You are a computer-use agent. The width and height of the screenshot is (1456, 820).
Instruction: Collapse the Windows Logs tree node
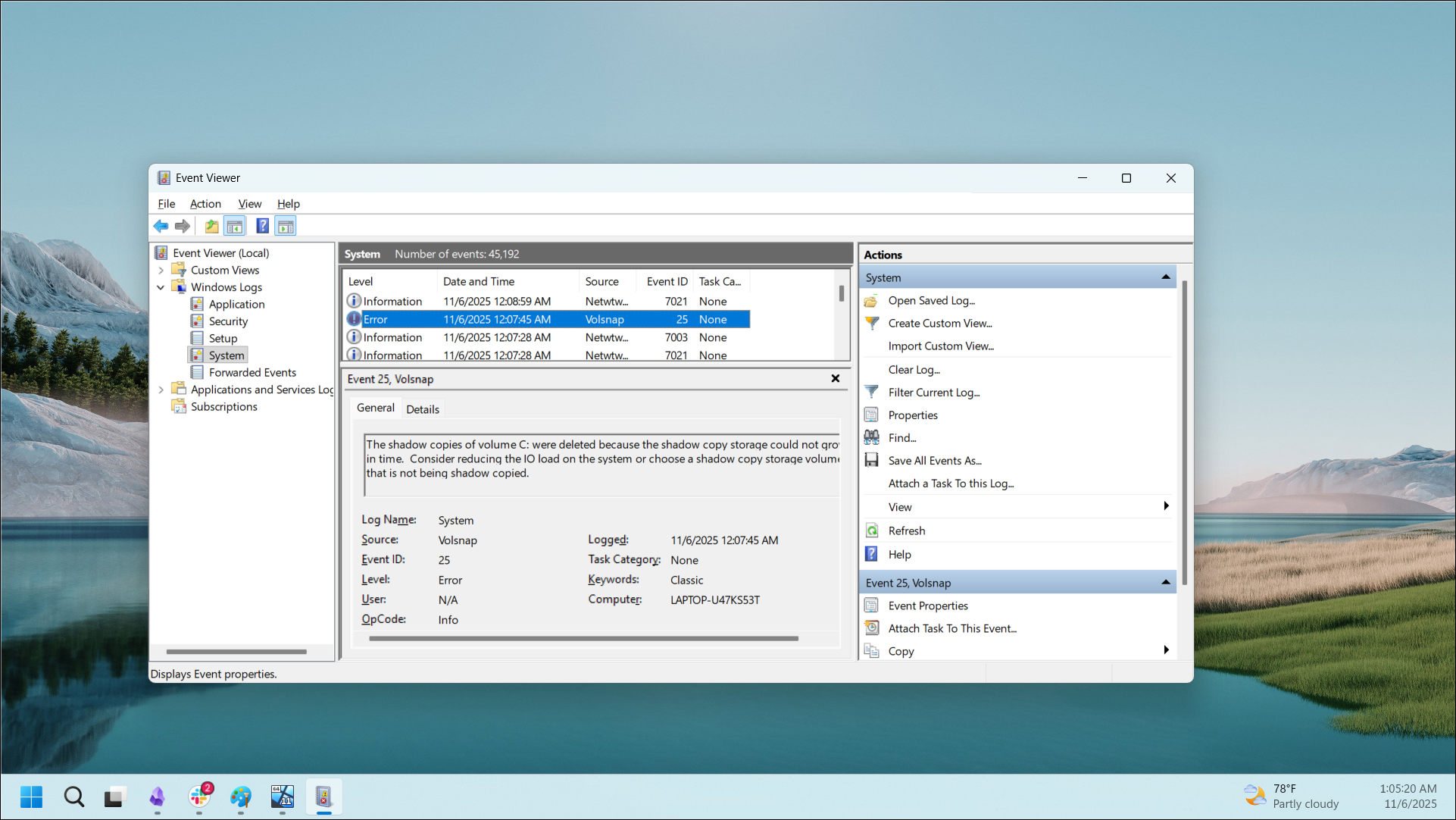click(x=161, y=288)
